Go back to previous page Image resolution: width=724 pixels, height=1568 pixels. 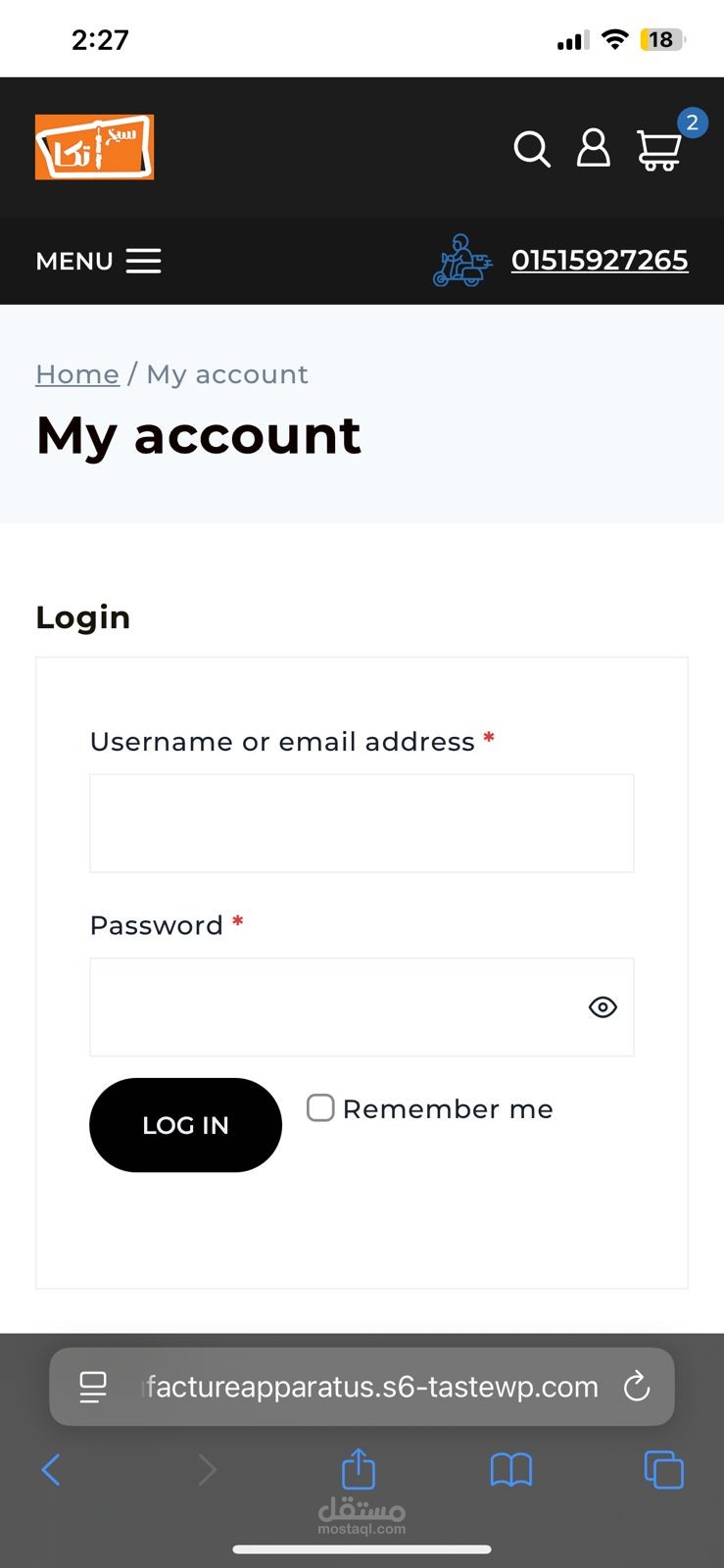[52, 1469]
